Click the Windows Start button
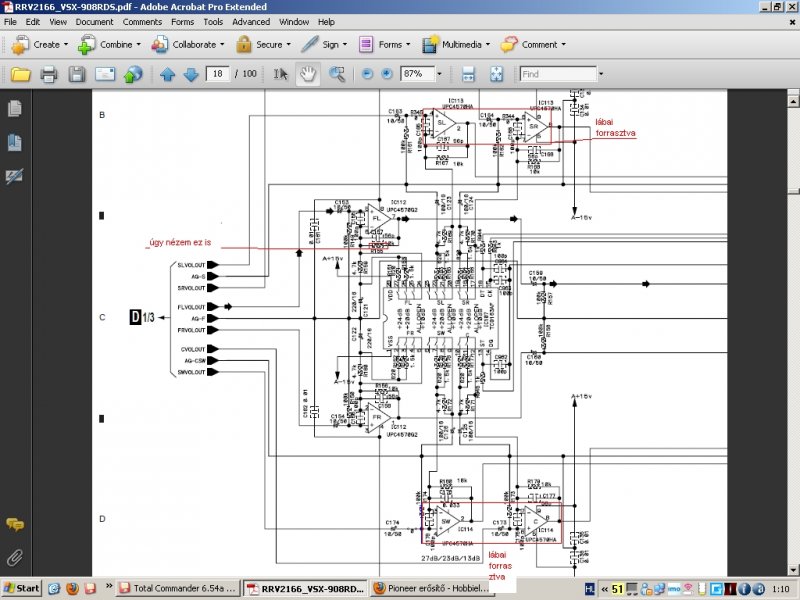This screenshot has height=600, width=800. 21,588
